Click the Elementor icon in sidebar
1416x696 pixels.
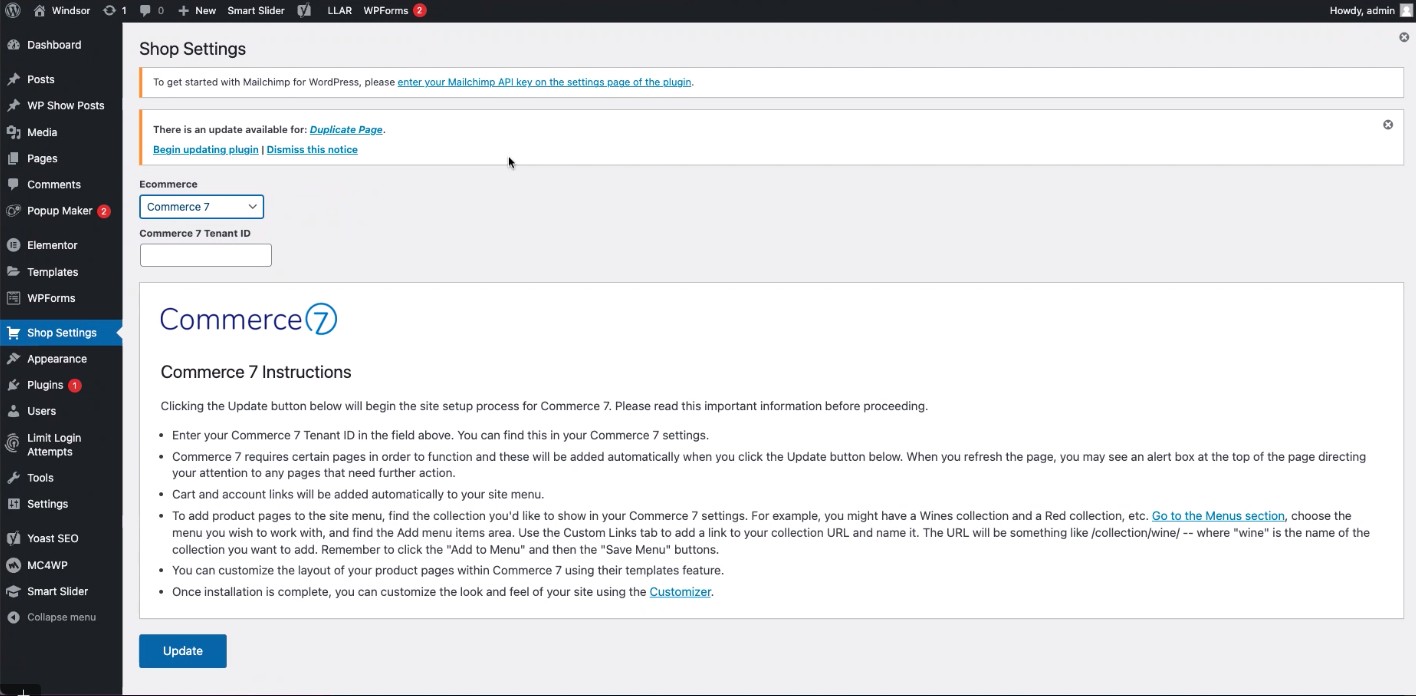coord(13,245)
